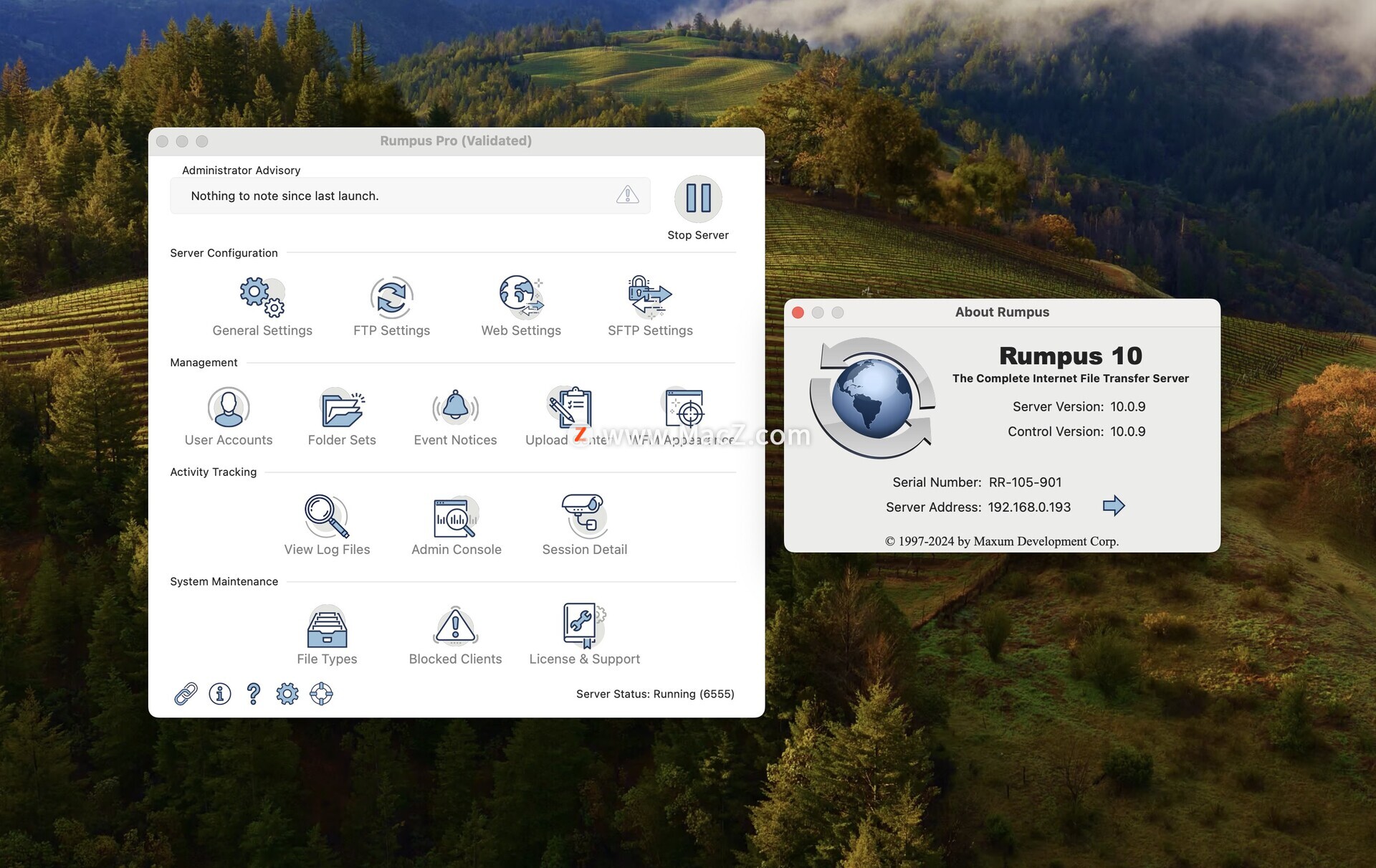Image resolution: width=1376 pixels, height=868 pixels.
Task: Click the question mark help icon
Action: [253, 694]
